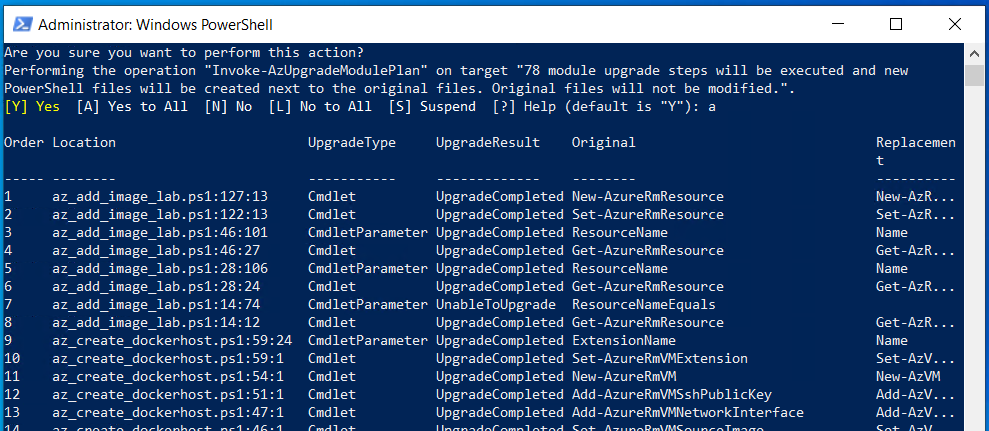Click the window title text 'Administrator: Windows PowerShell'

(x=155, y=24)
